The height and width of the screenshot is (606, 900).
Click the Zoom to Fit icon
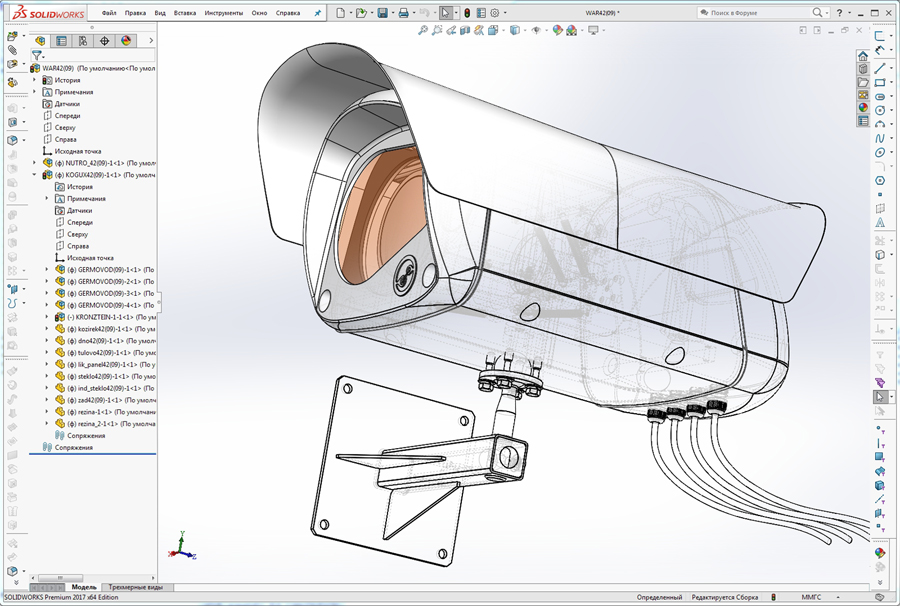pyautogui.click(x=423, y=30)
